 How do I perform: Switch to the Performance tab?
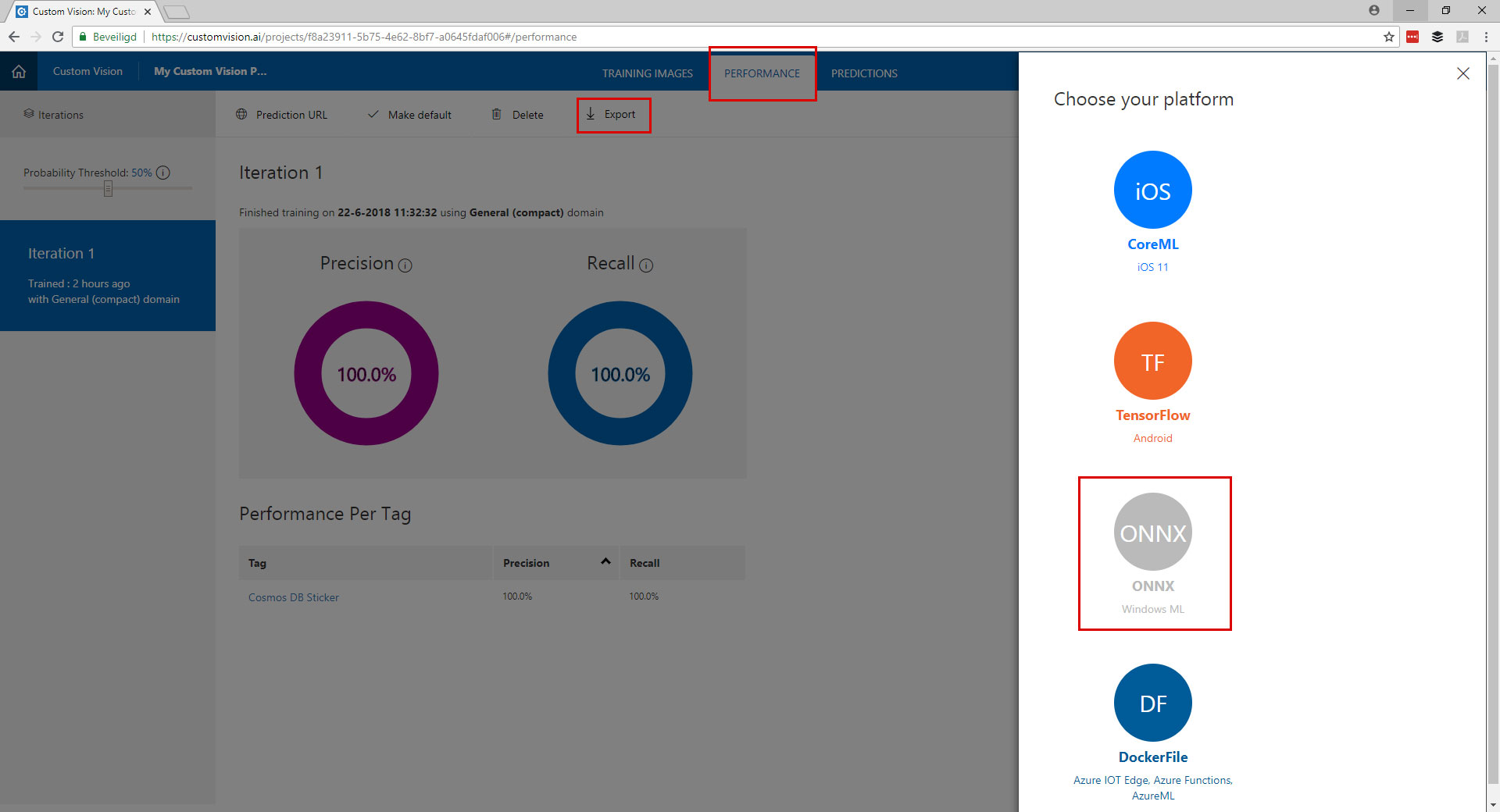click(762, 73)
